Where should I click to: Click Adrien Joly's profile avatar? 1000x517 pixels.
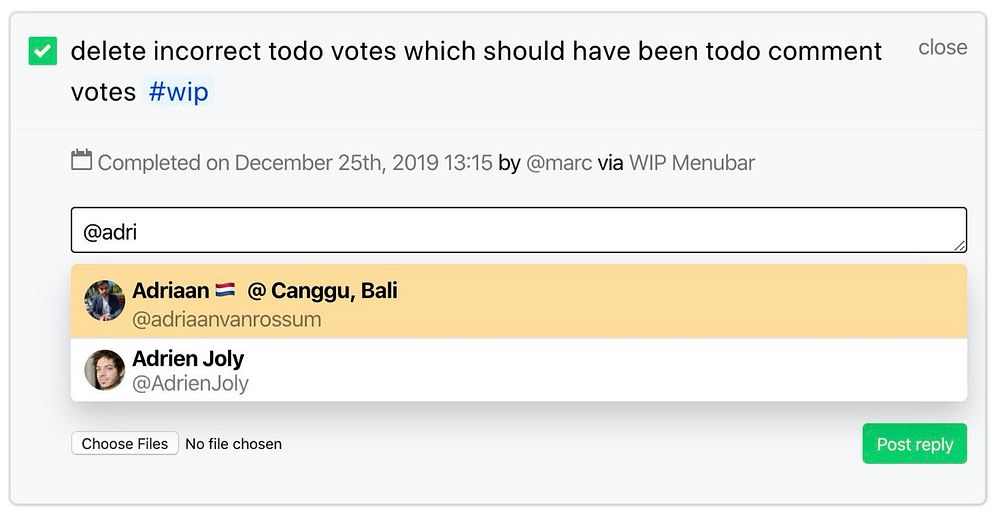[105, 370]
